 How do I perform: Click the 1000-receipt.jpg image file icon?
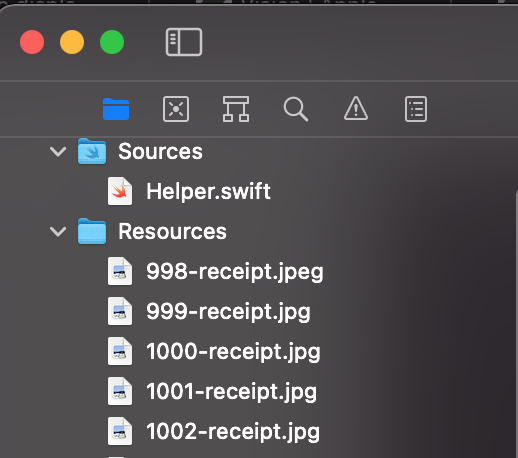pos(120,351)
